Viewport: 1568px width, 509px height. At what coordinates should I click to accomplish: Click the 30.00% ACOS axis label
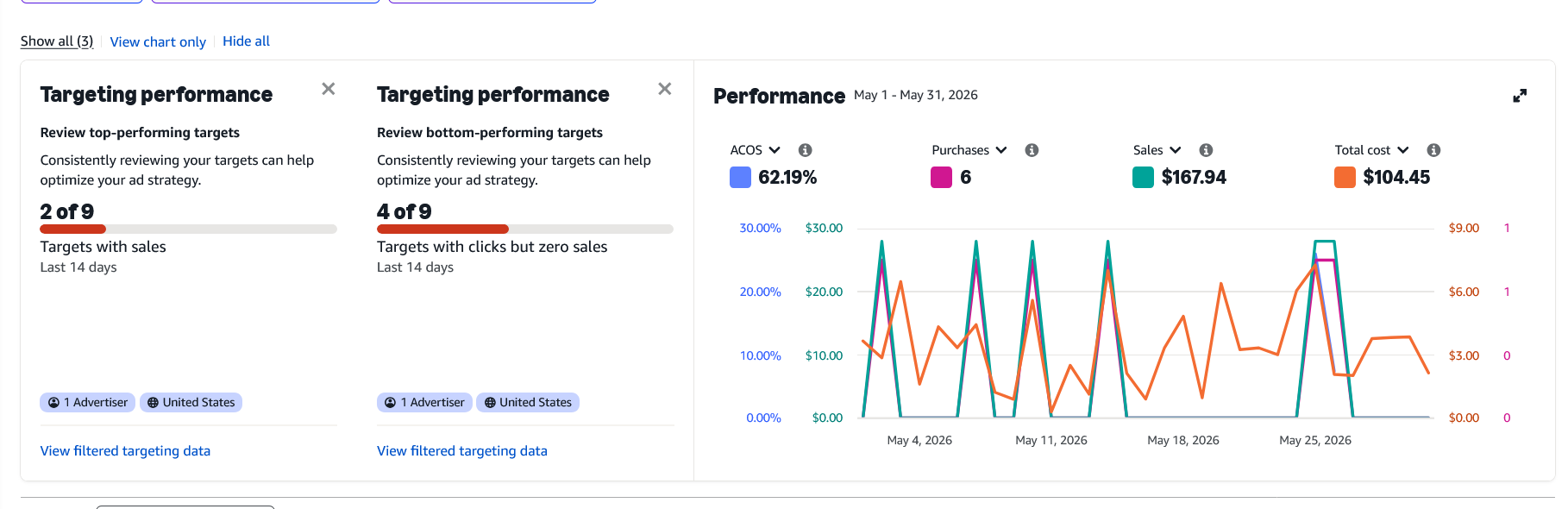click(x=760, y=228)
